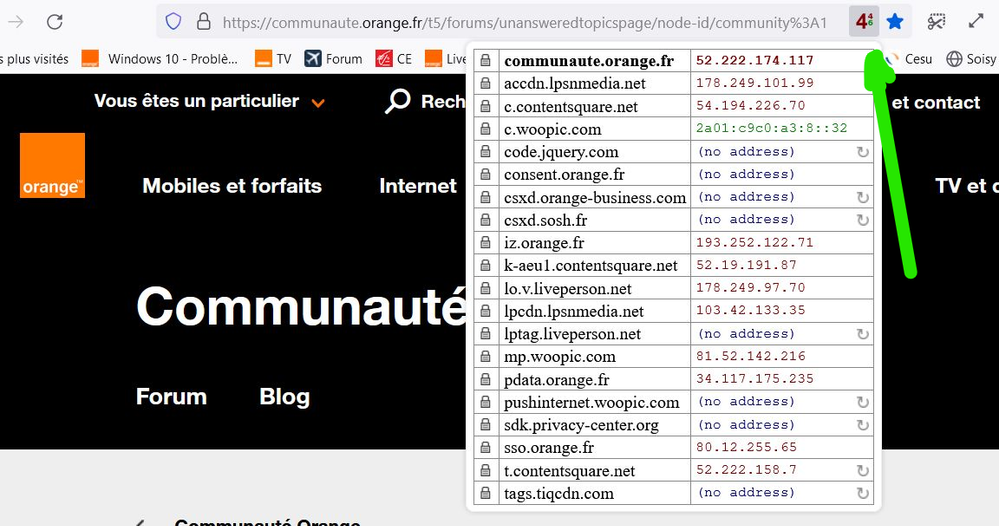Click the lpcdn.lpsnmedia.net domain
999x526 pixels.
click(x=574, y=311)
